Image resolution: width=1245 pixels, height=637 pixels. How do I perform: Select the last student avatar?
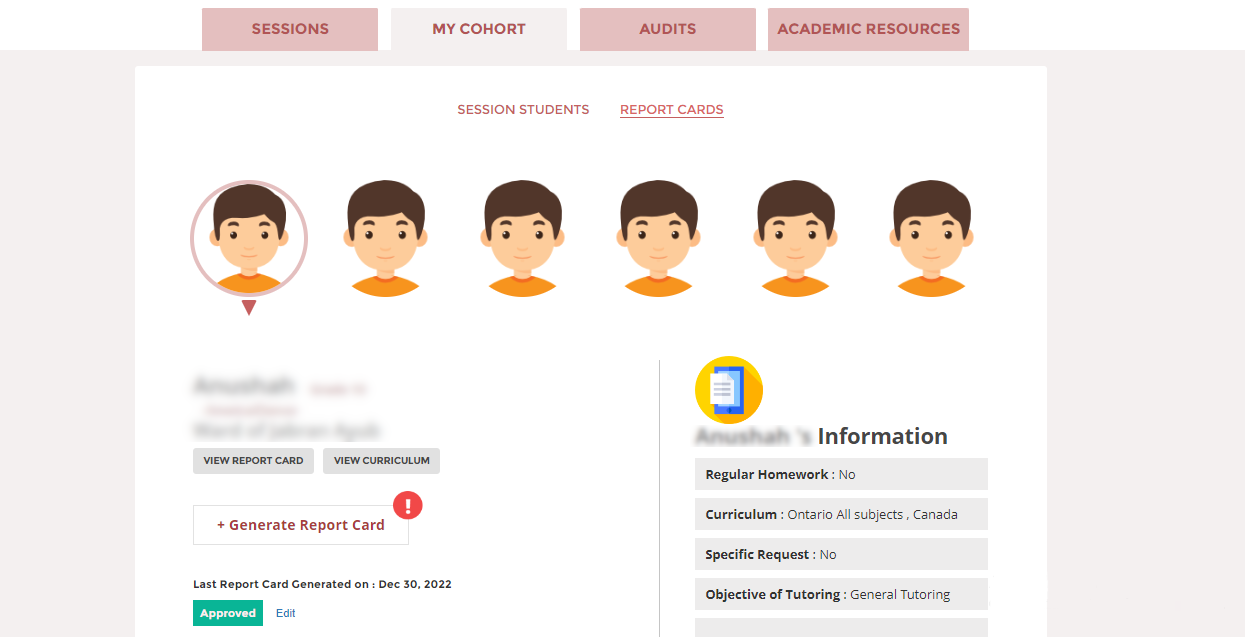click(x=931, y=238)
